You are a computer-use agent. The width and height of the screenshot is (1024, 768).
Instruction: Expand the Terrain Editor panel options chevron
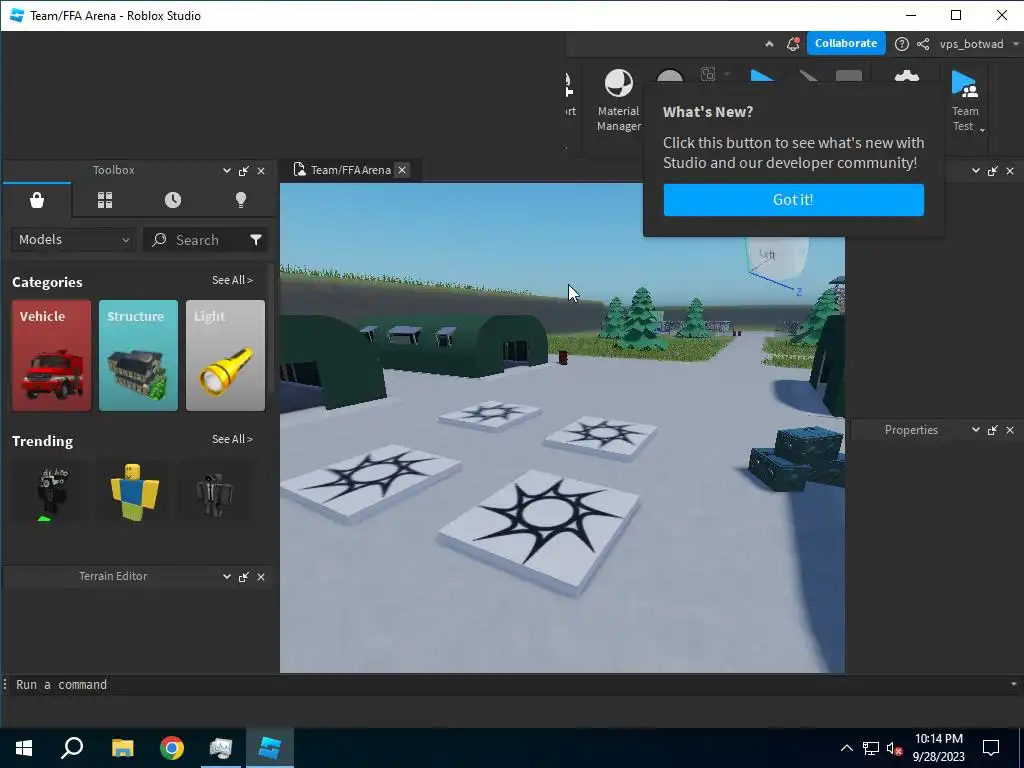coord(227,577)
